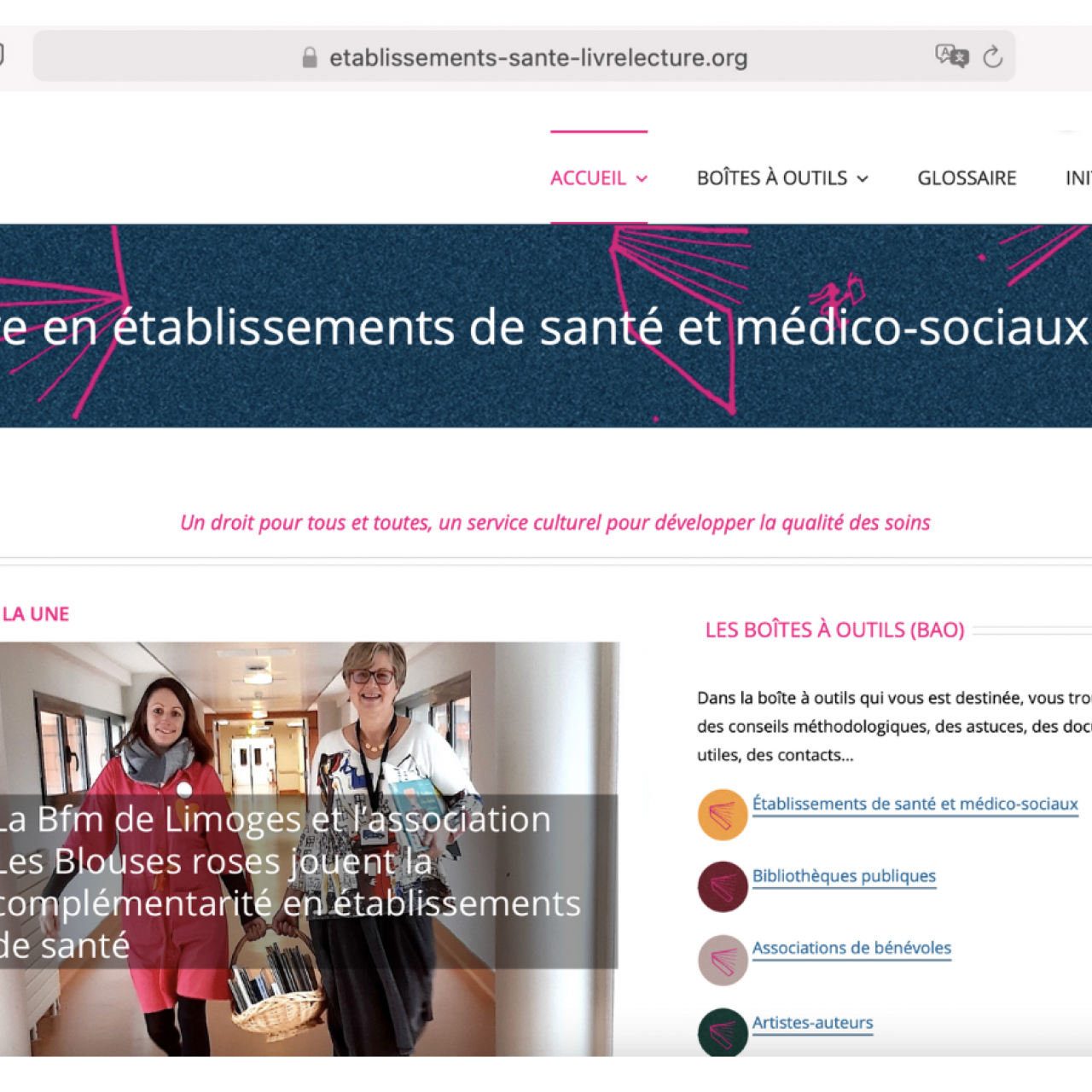Click the URL address field
The height and width of the screenshot is (1092, 1092).
[524, 57]
